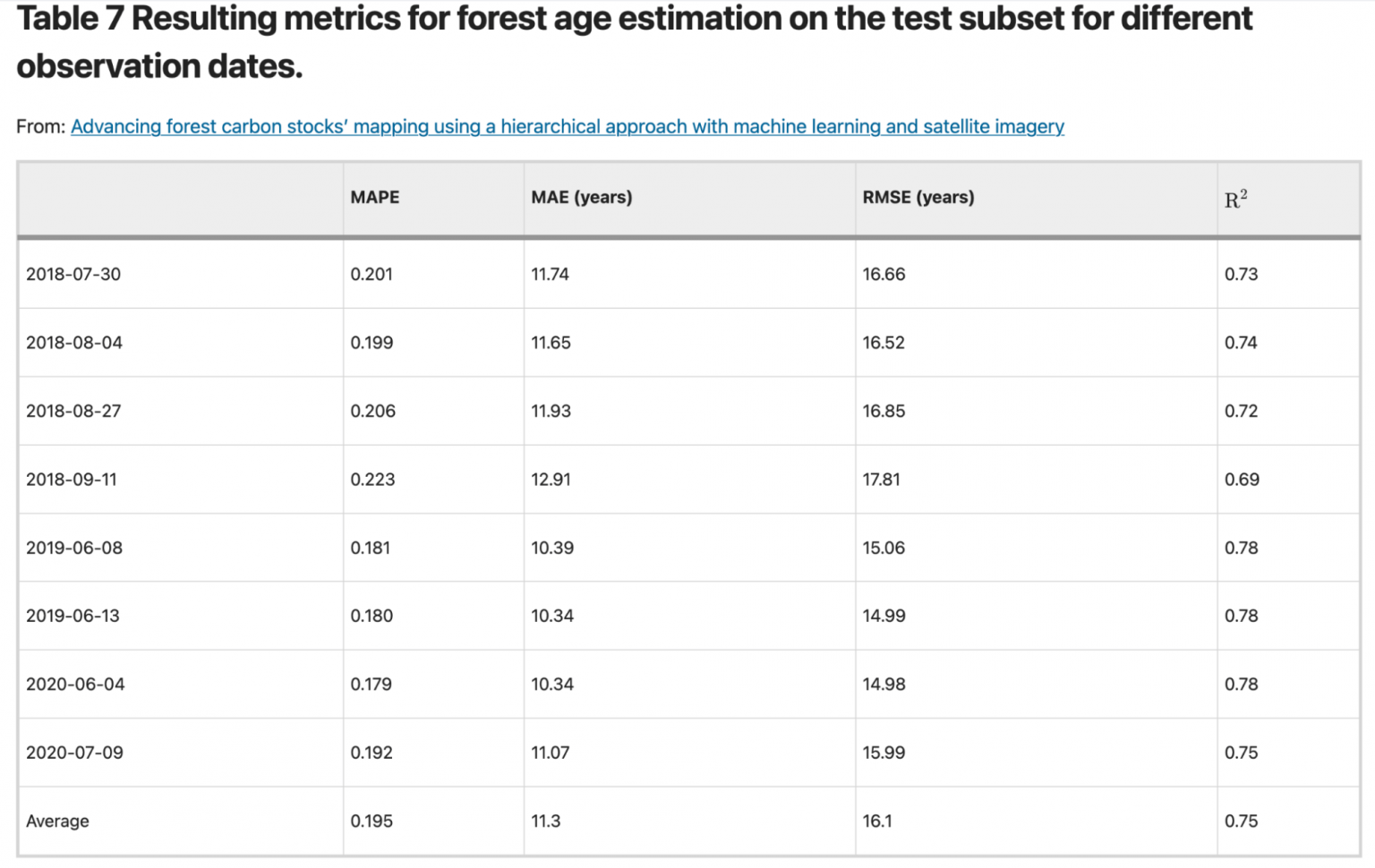Click the MAE value 10.39

(552, 548)
